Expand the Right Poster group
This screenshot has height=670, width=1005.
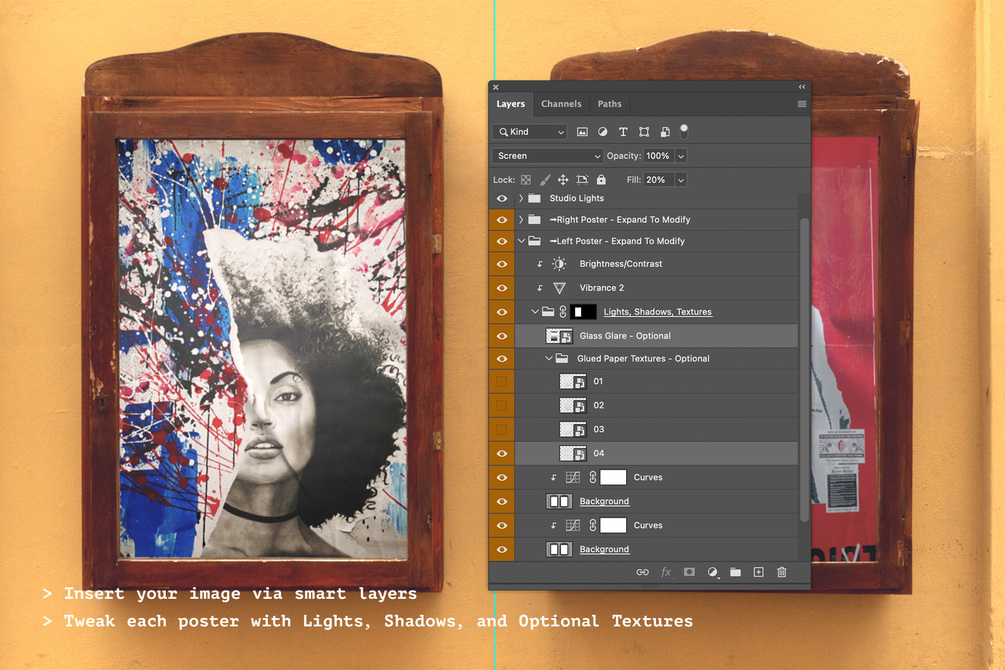click(520, 220)
